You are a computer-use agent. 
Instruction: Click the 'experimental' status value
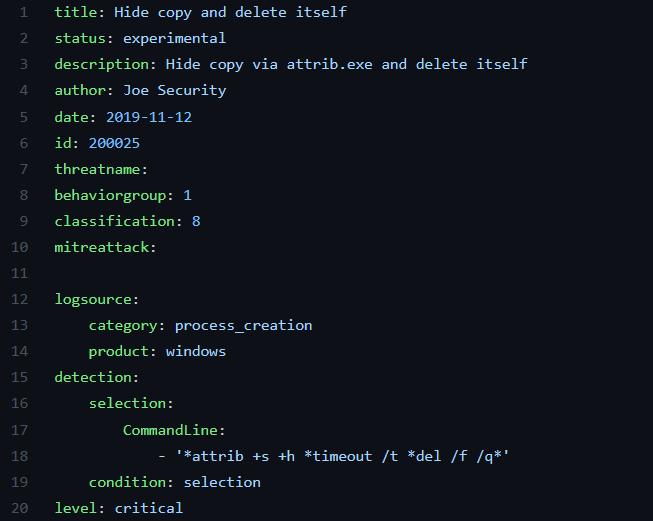pos(174,39)
